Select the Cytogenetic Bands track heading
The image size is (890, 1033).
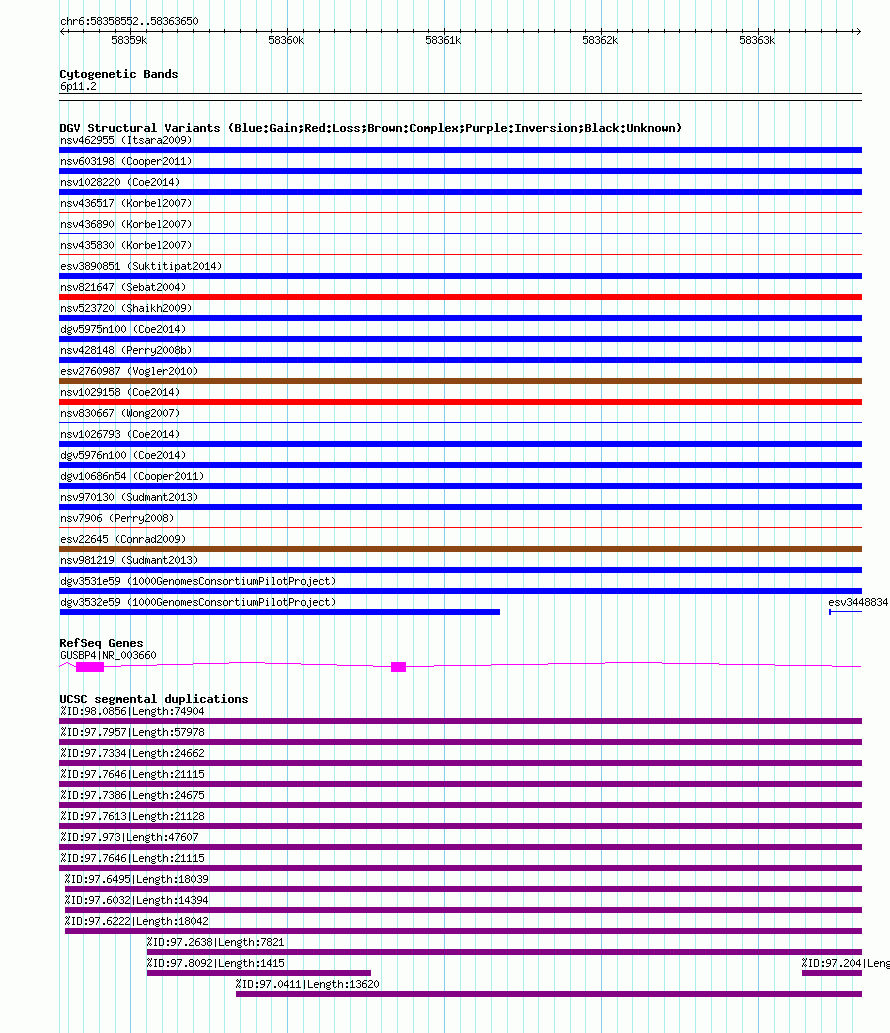click(x=119, y=74)
